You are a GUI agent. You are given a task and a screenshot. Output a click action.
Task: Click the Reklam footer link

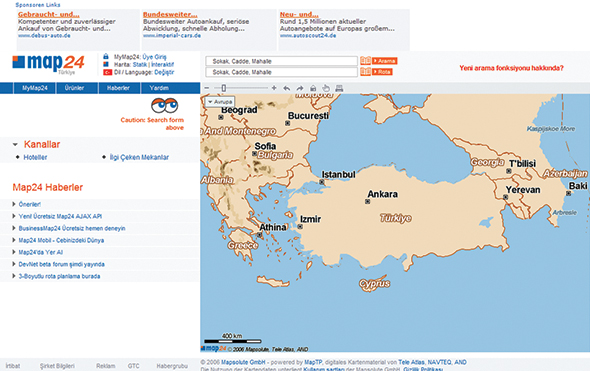coord(106,366)
